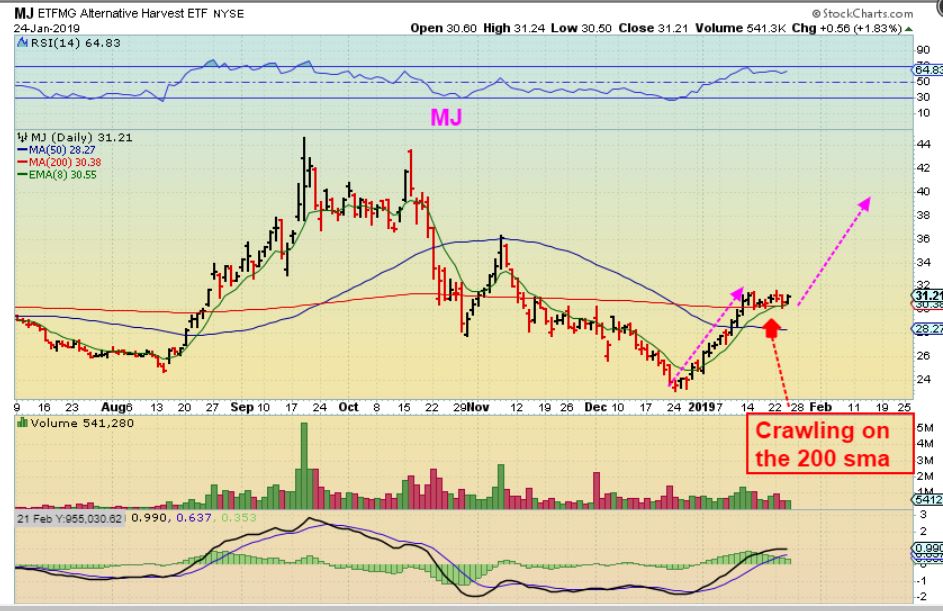This screenshot has width=943, height=611.
Task: Click the Nov label on the date axis
Action: pos(479,407)
